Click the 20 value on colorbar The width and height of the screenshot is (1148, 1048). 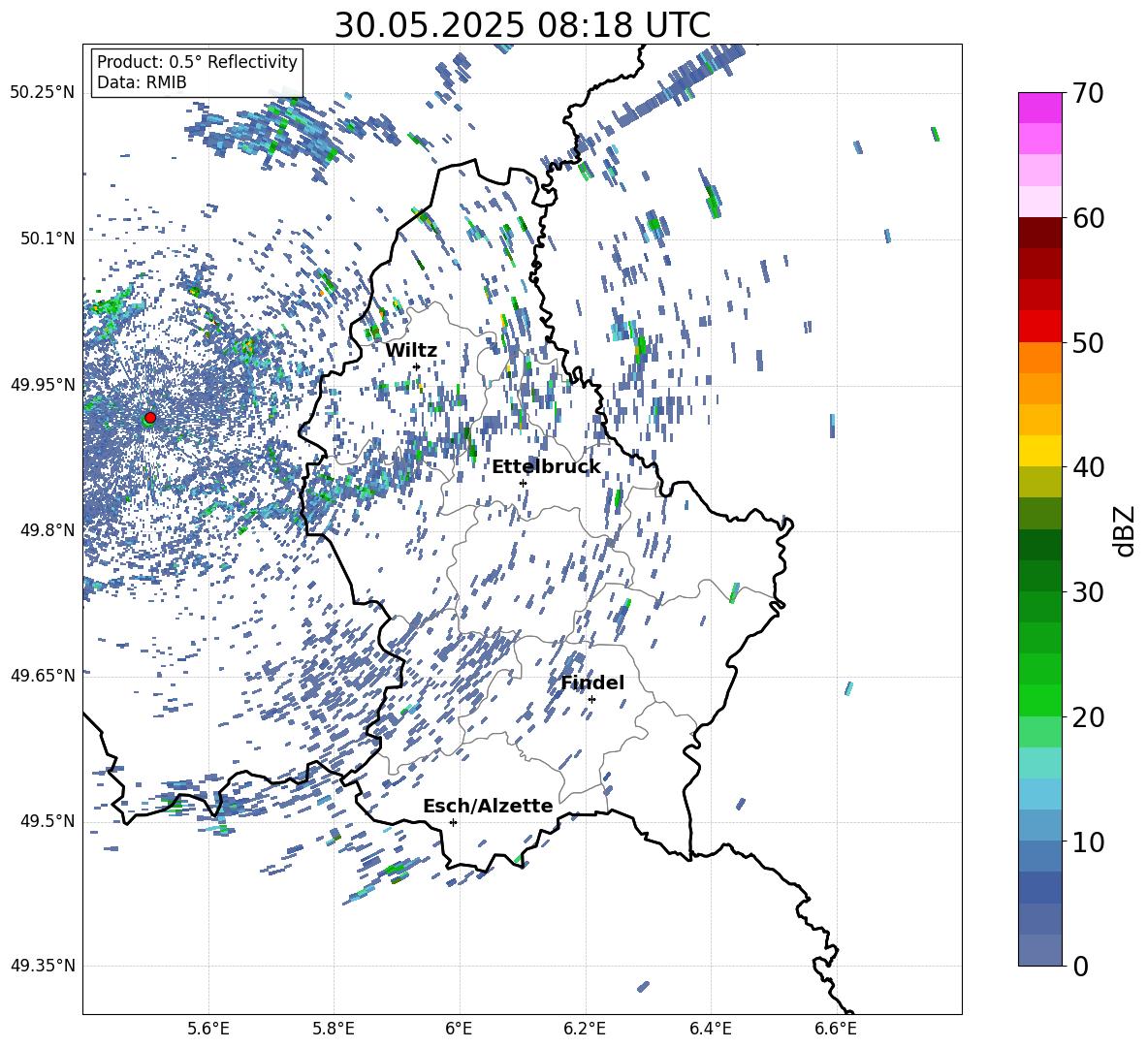(x=1088, y=717)
